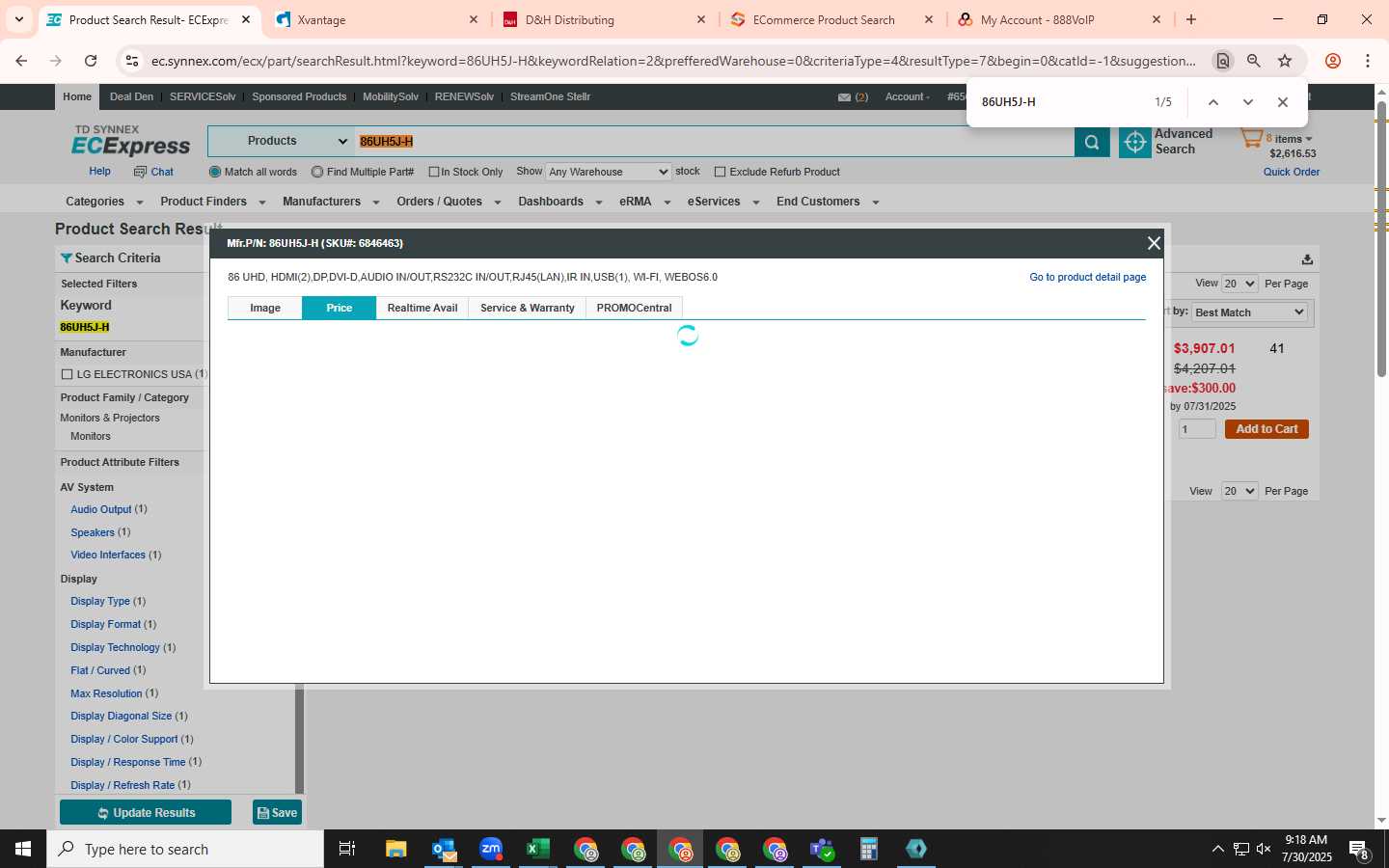
Task: Reload the browser page
Action: (x=91, y=61)
